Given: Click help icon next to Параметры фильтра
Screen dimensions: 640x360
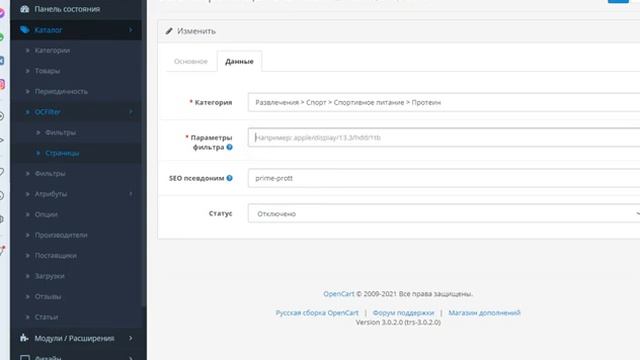Looking at the screenshot, I should 229,147.
